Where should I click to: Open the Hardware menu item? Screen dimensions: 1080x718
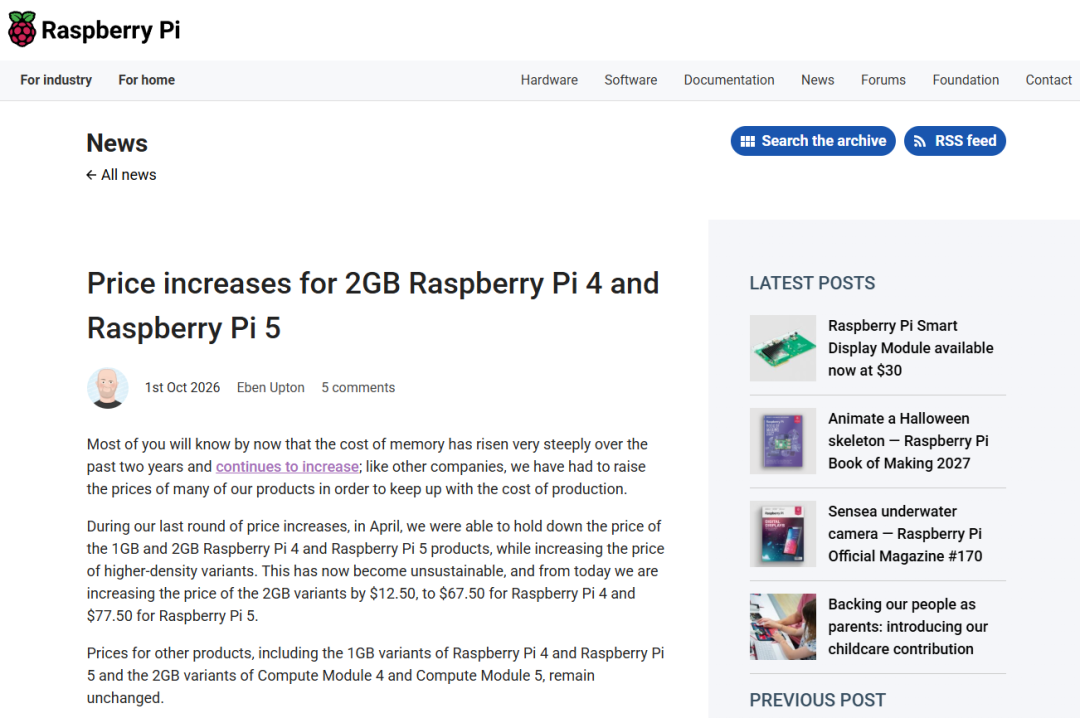click(x=549, y=80)
